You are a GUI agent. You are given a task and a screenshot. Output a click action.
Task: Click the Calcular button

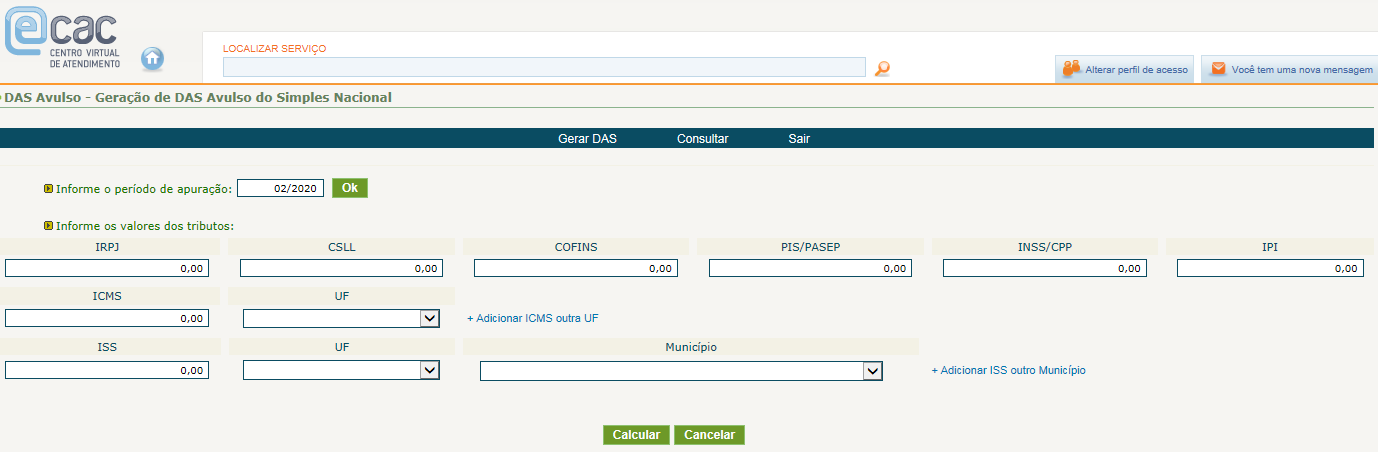click(x=636, y=435)
